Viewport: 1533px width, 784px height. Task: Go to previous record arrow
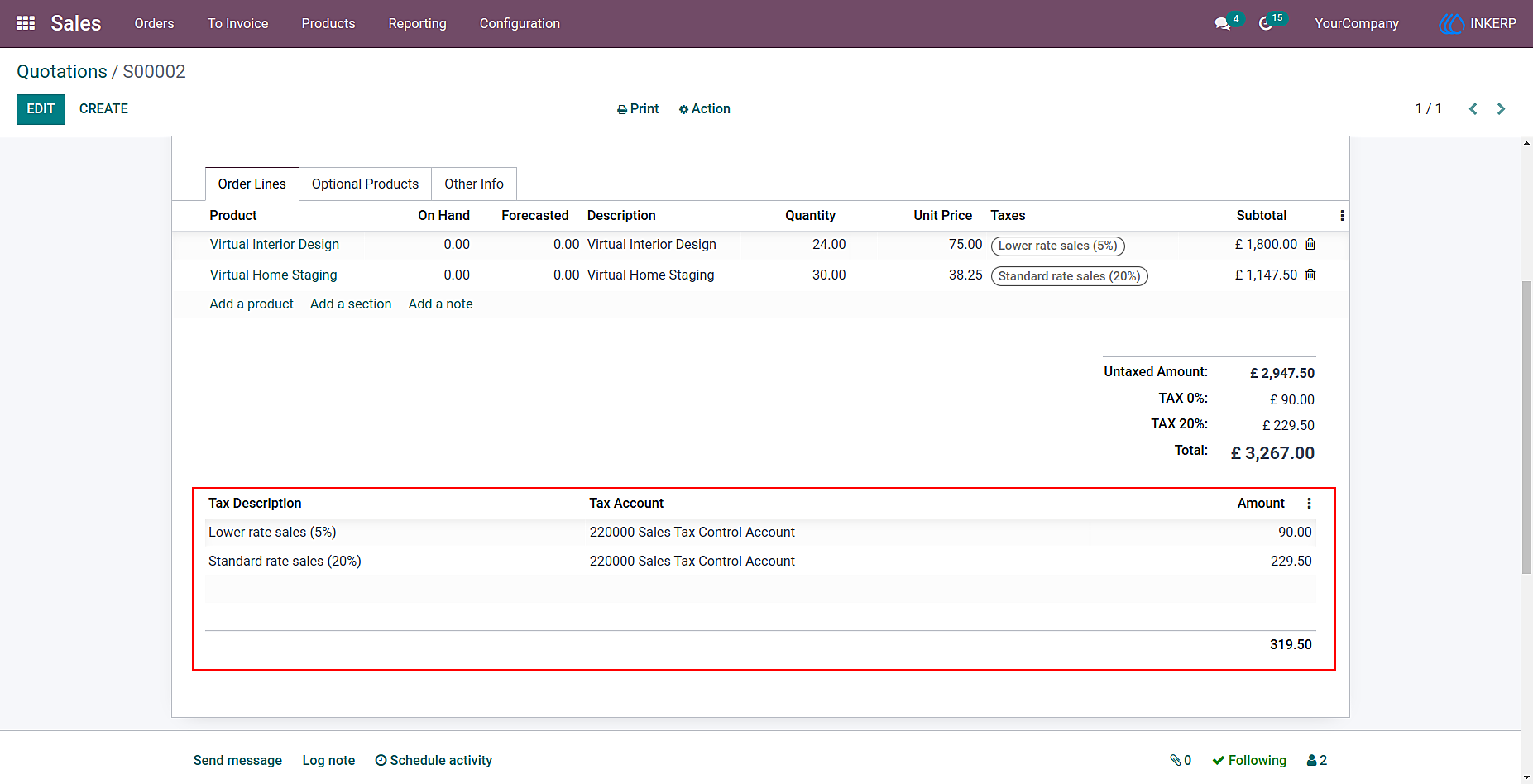(1473, 109)
